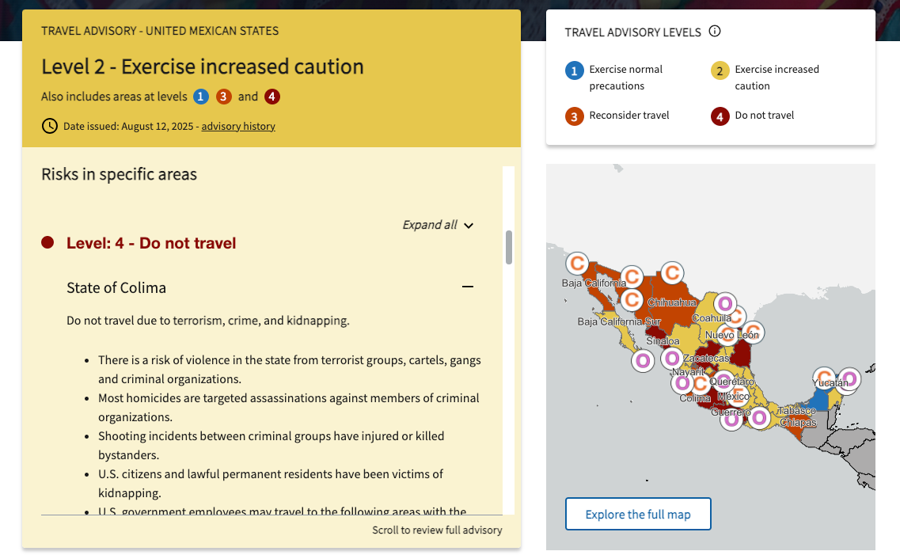Click the Baja California Sur map label
Viewport: 900px width, 555px height.
[x=619, y=321]
